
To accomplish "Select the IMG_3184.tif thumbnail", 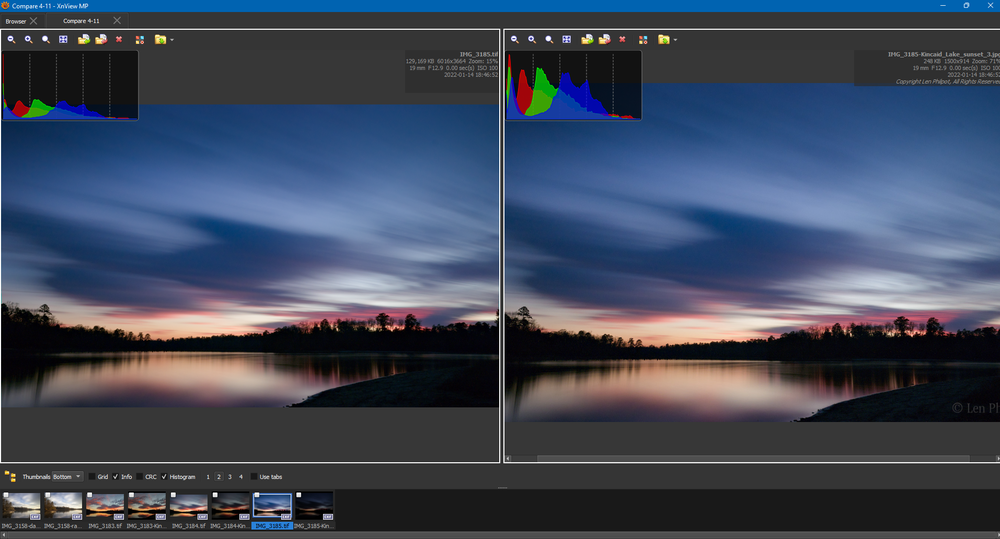I will [188, 505].
